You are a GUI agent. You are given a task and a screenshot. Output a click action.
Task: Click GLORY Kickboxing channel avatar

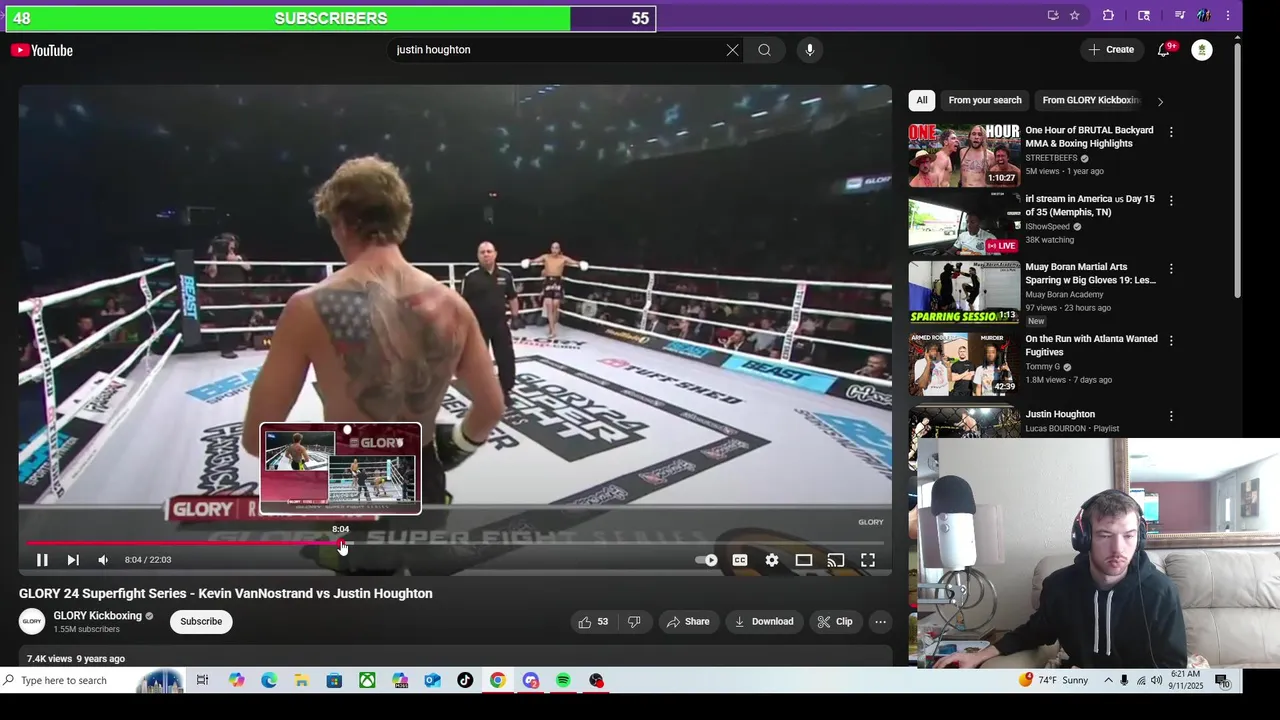32,622
